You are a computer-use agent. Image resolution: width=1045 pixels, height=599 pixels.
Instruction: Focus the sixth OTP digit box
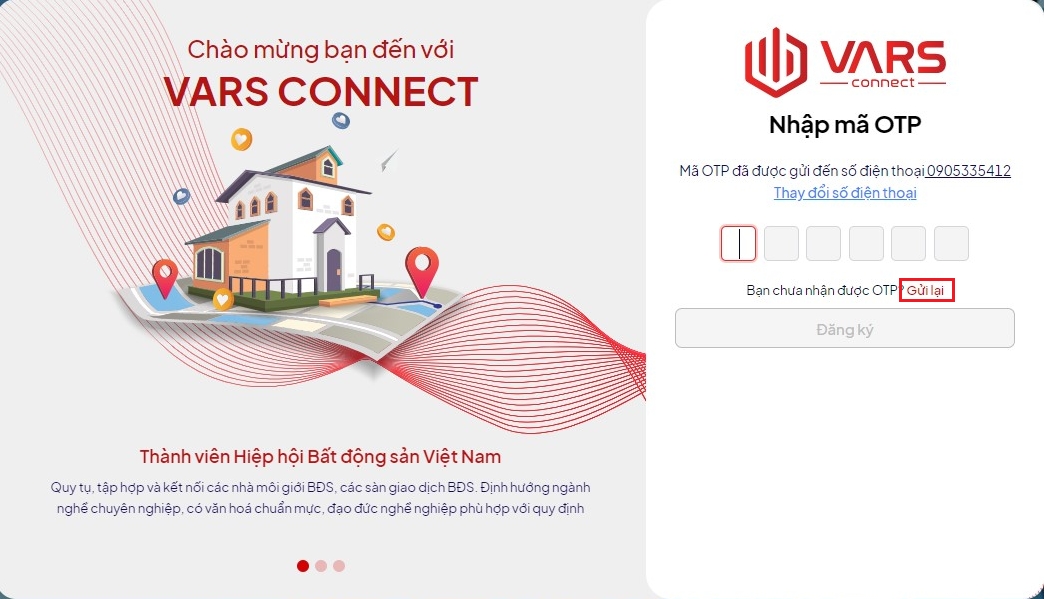951,243
